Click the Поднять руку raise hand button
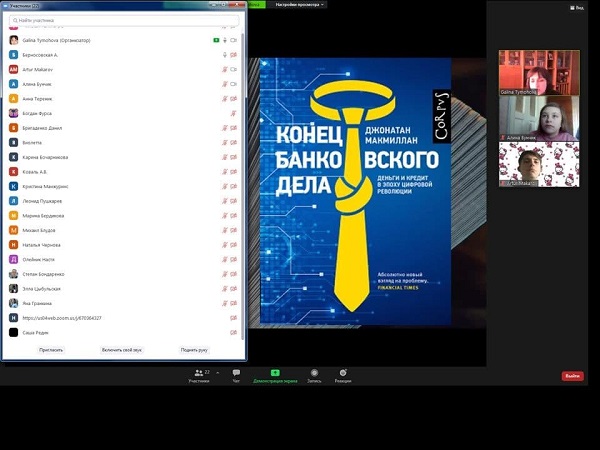The height and width of the screenshot is (450, 600). click(x=194, y=350)
